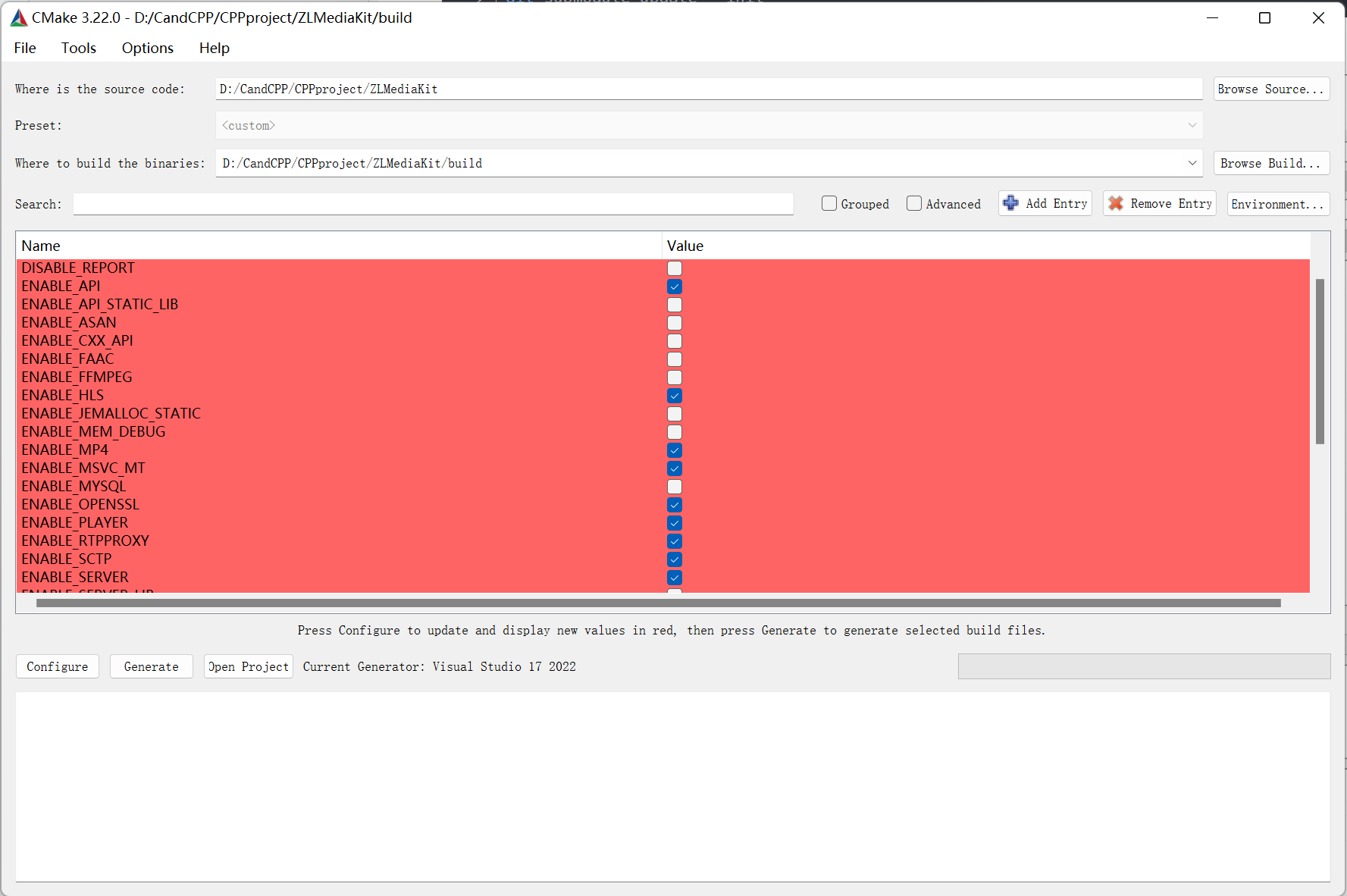Maximize the CMake window

(x=1264, y=17)
